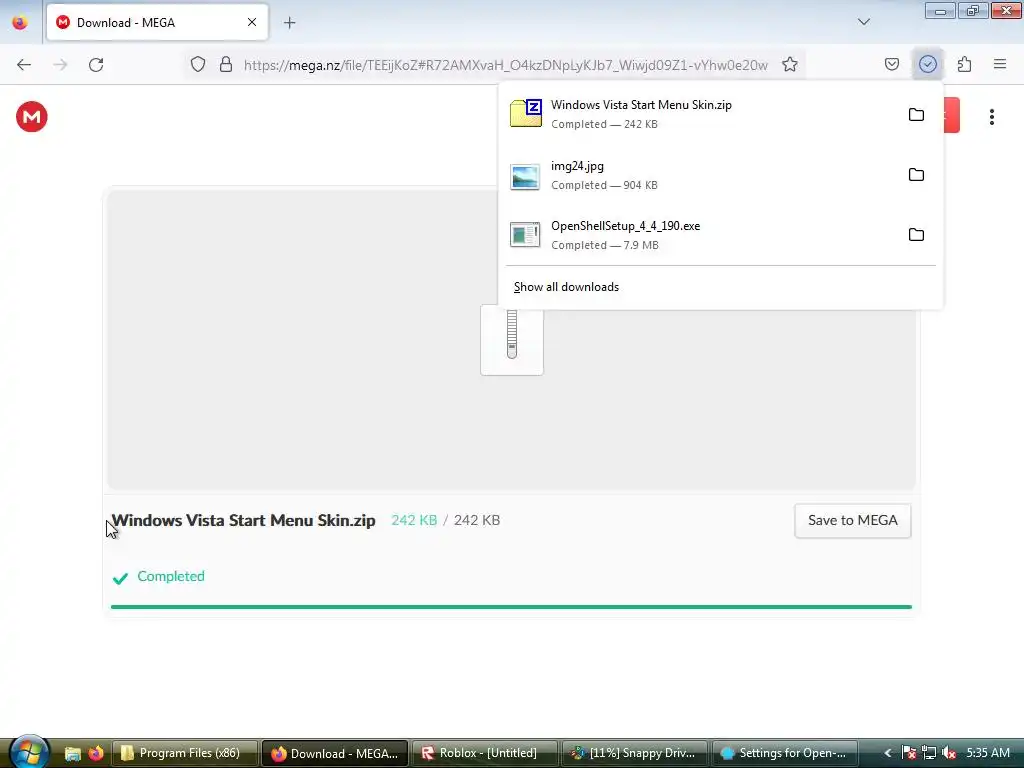
Task: Close the Download - MEGA tab
Action: point(252,22)
